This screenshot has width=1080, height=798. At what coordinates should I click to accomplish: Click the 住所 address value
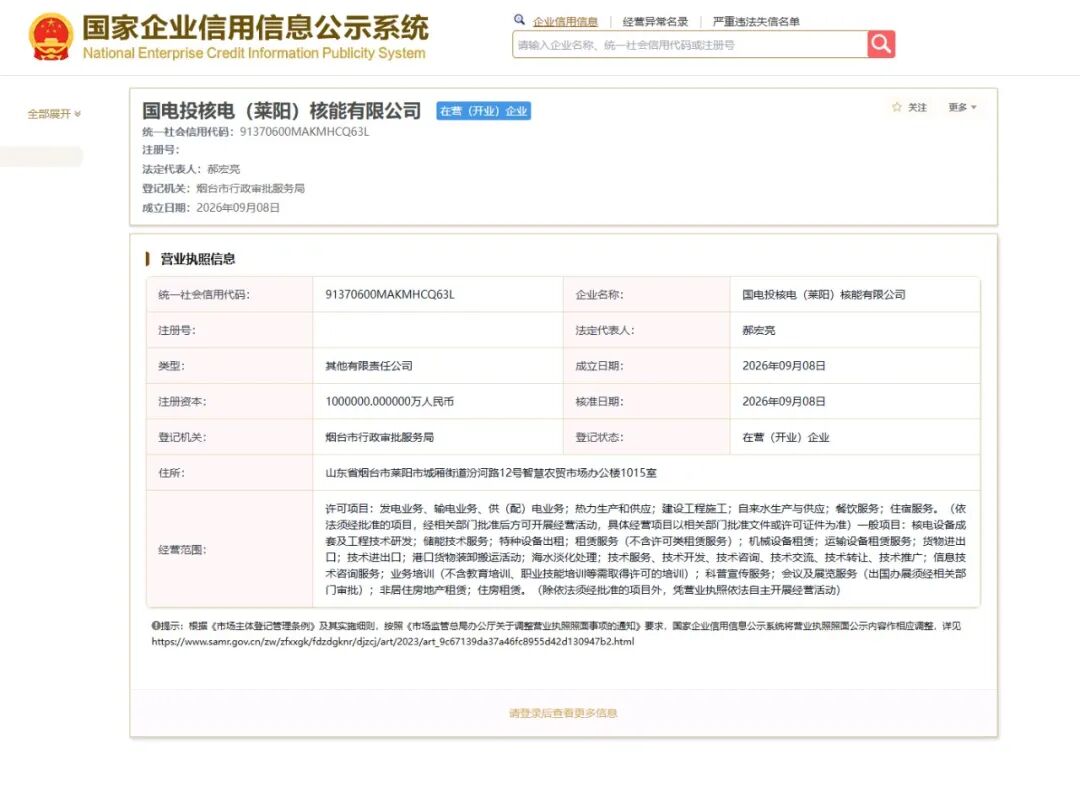(490, 473)
